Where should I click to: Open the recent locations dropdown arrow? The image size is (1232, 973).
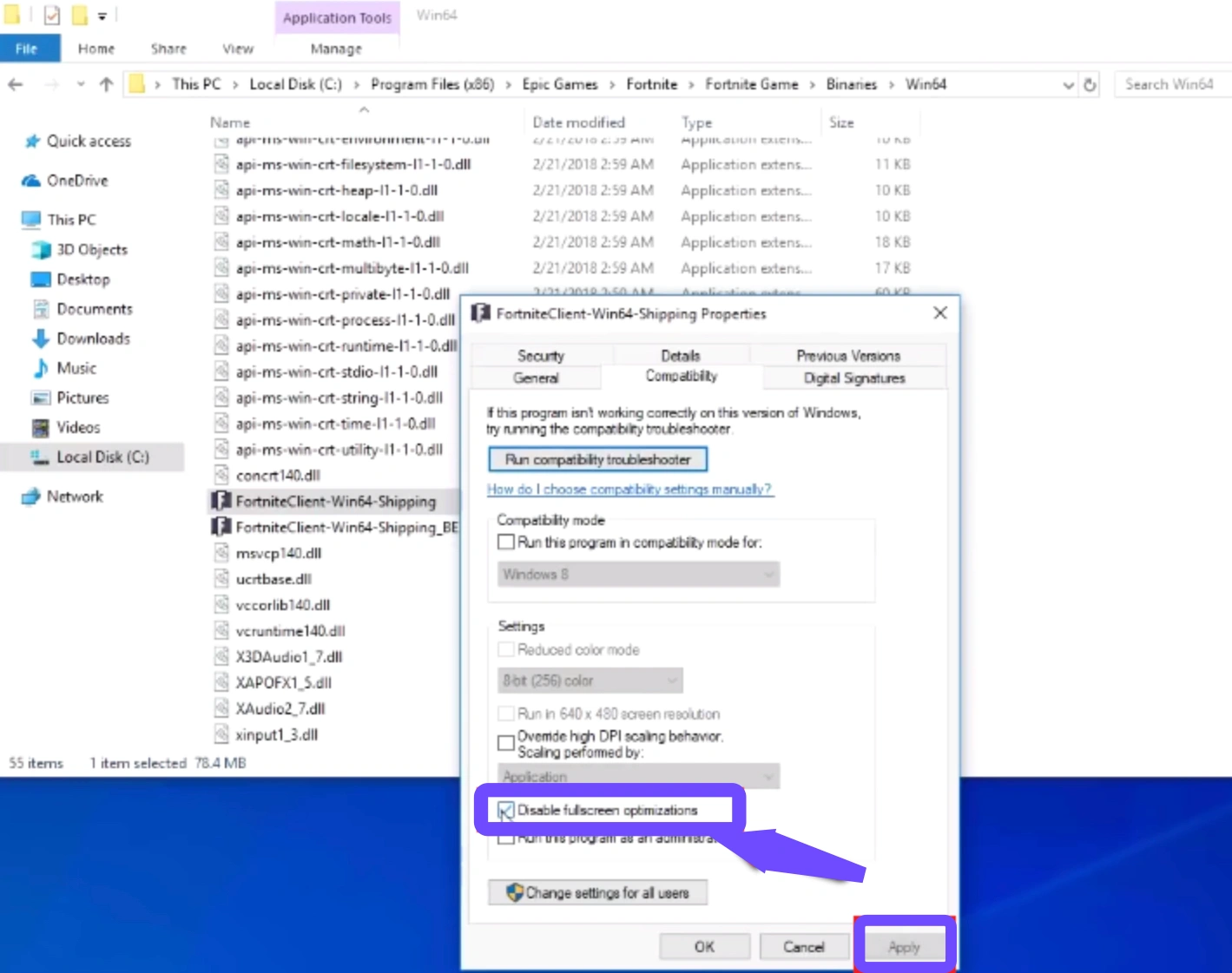pos(81,84)
